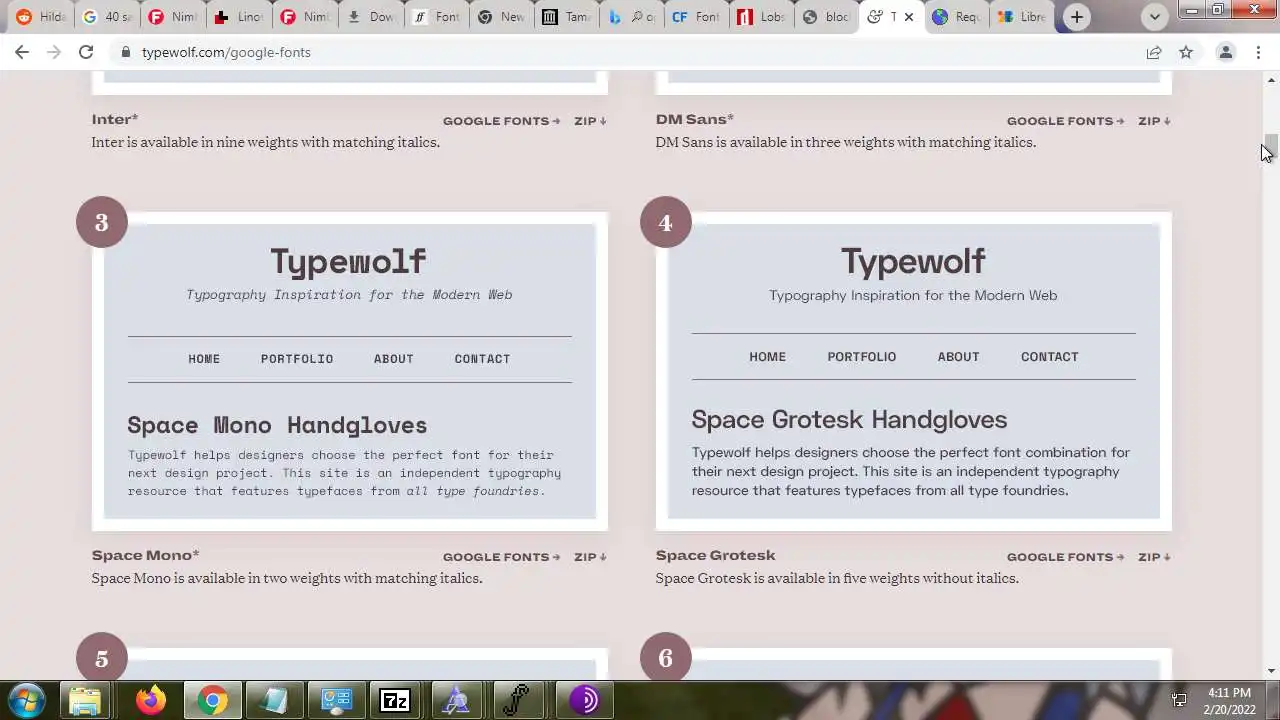1280x720 pixels.
Task: Go back to the previous page
Action: 22,52
